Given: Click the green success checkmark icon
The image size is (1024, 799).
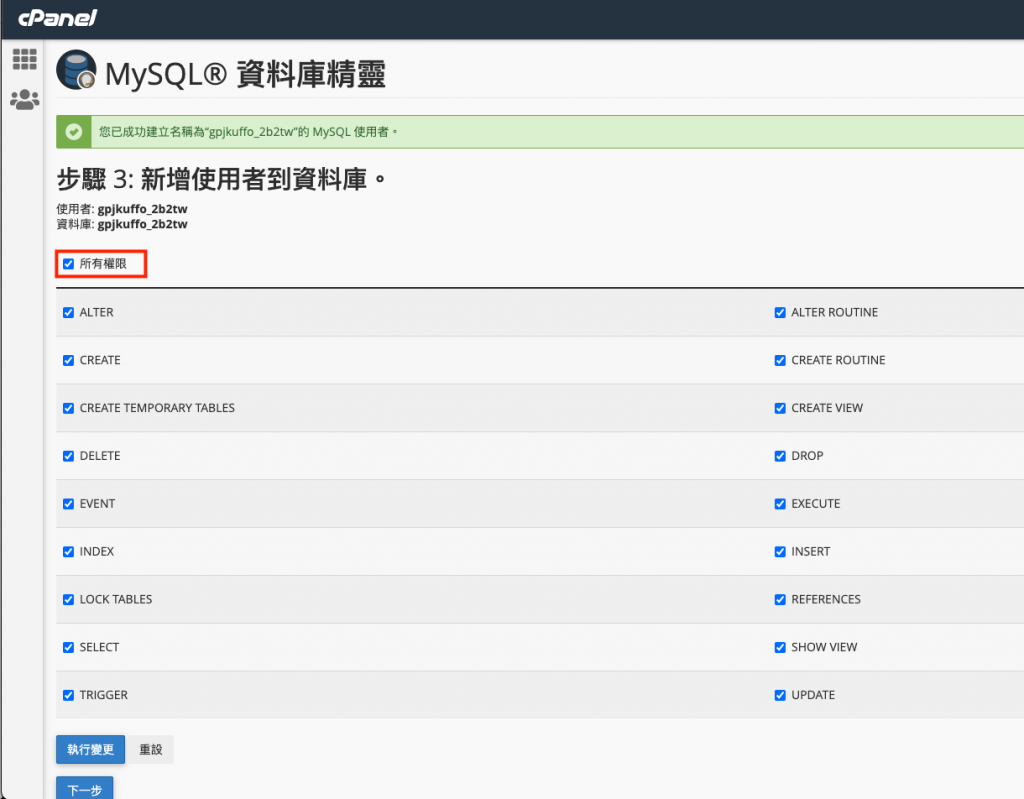Looking at the screenshot, I should pyautogui.click(x=74, y=132).
